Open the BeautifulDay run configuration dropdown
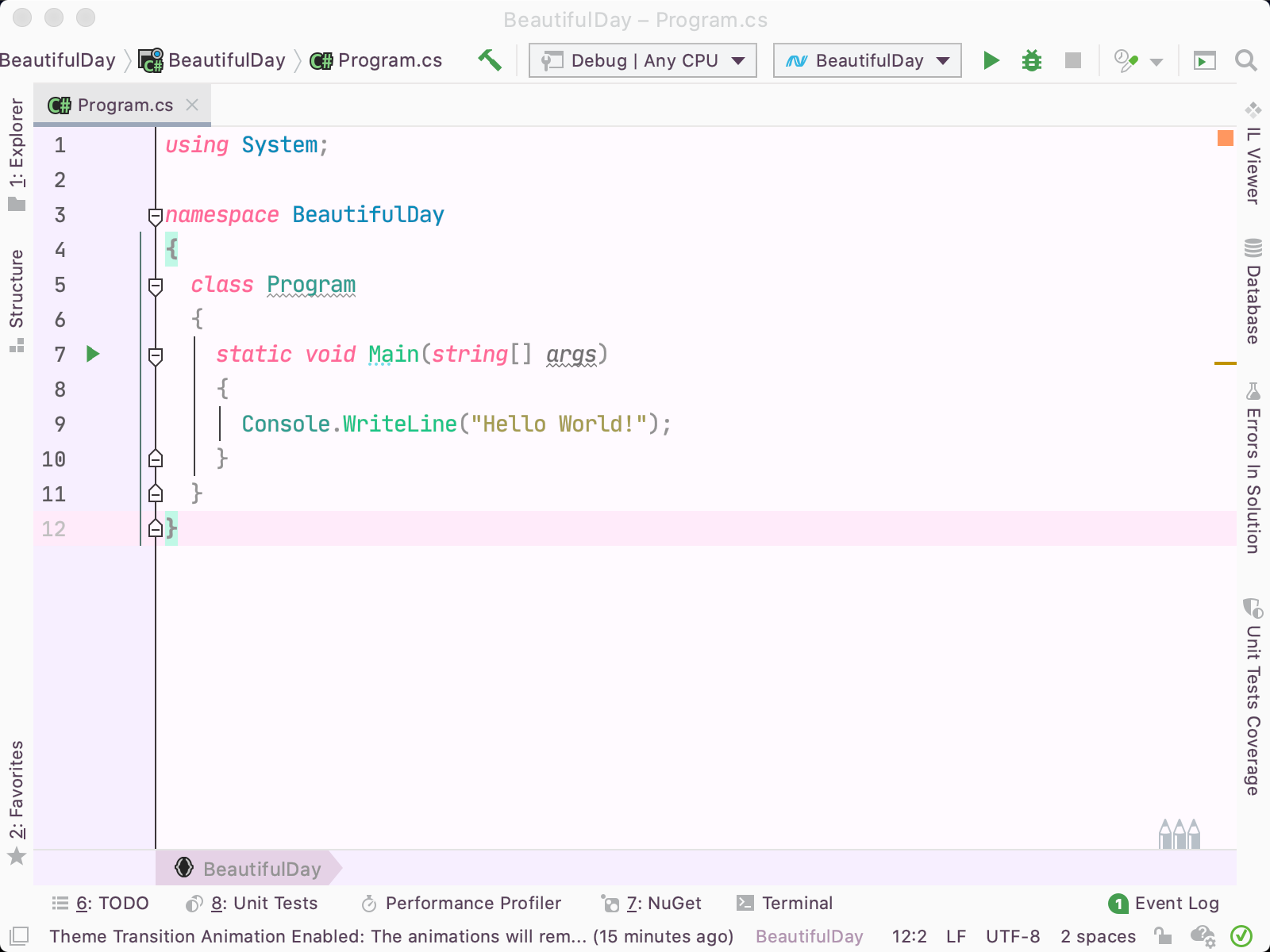Image resolution: width=1270 pixels, height=952 pixels. click(868, 60)
